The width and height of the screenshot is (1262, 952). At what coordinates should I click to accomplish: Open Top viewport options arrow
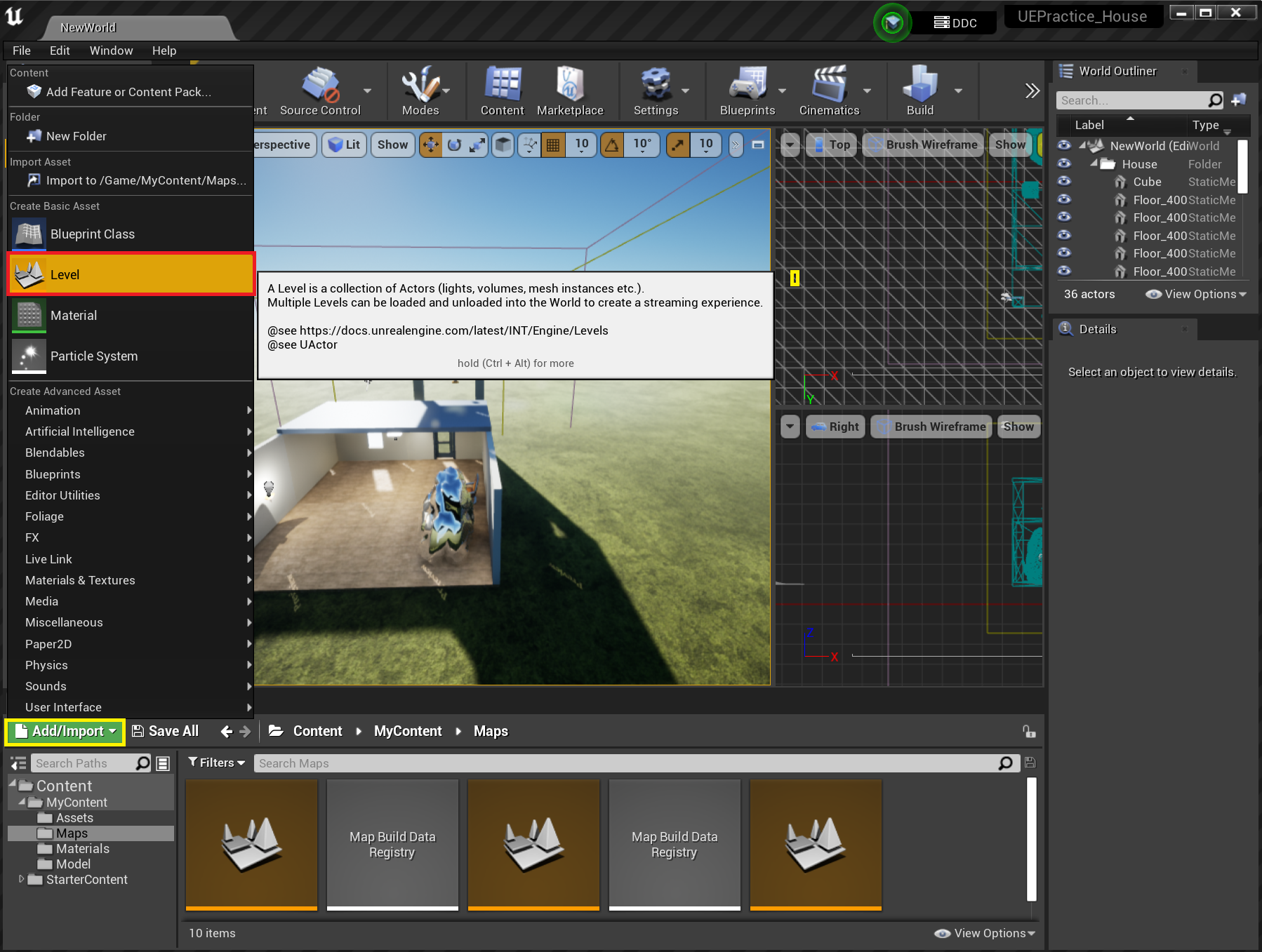(x=790, y=145)
